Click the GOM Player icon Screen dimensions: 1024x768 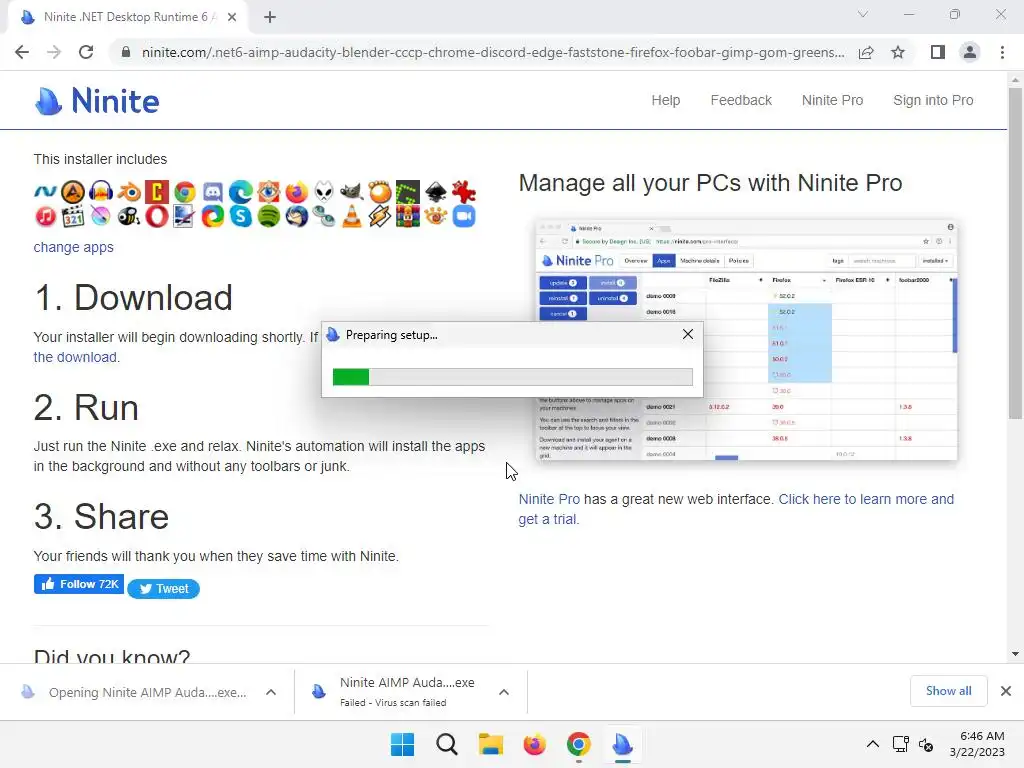click(380, 192)
